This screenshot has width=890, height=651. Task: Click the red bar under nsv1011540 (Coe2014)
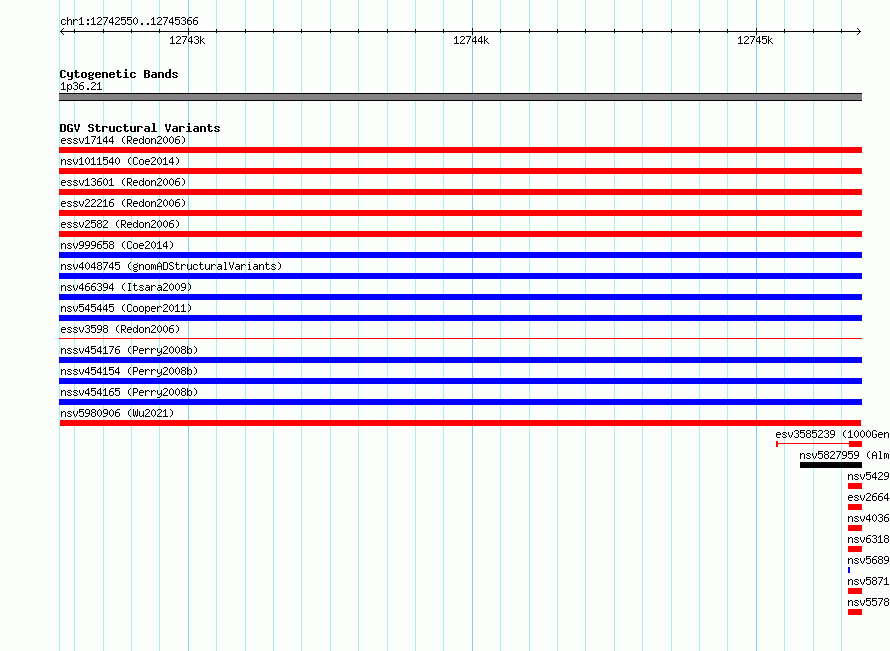(x=460, y=171)
